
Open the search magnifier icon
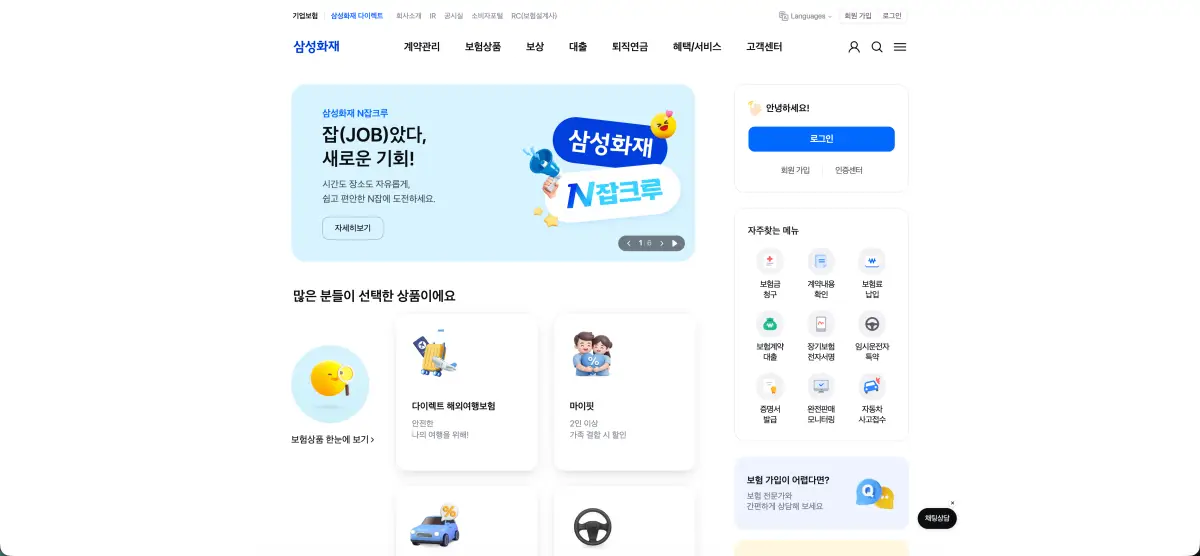pos(877,47)
